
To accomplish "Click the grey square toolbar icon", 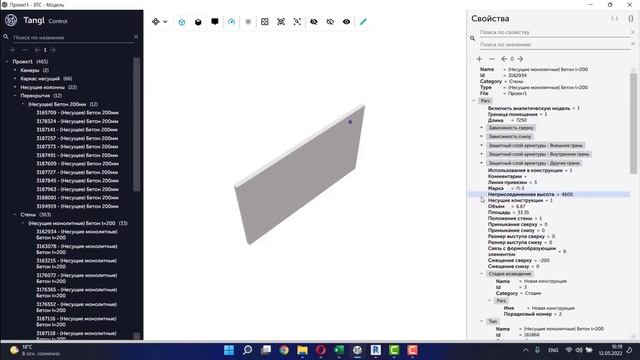I will point(248,22).
